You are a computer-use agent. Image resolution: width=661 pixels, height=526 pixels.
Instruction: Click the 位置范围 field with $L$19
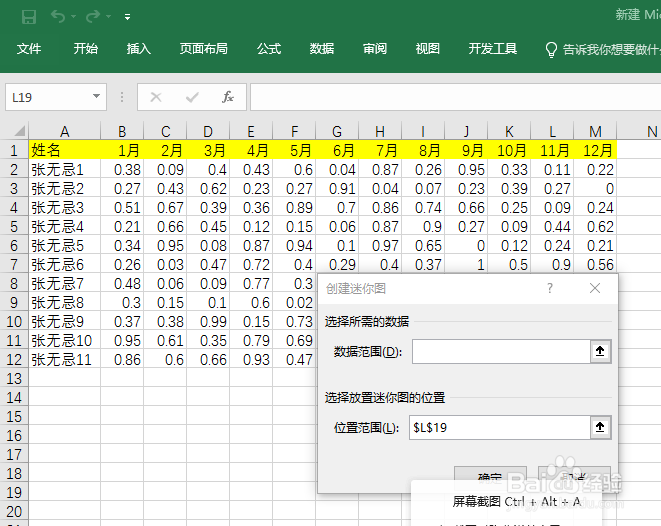coord(500,427)
